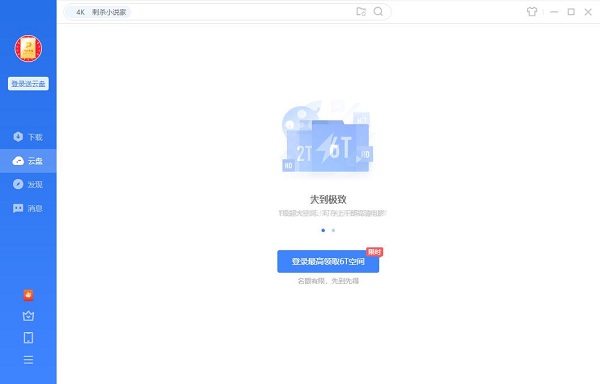Click the 登录送云盘 login button
Screen dimensions: 600x384
click(x=28, y=83)
